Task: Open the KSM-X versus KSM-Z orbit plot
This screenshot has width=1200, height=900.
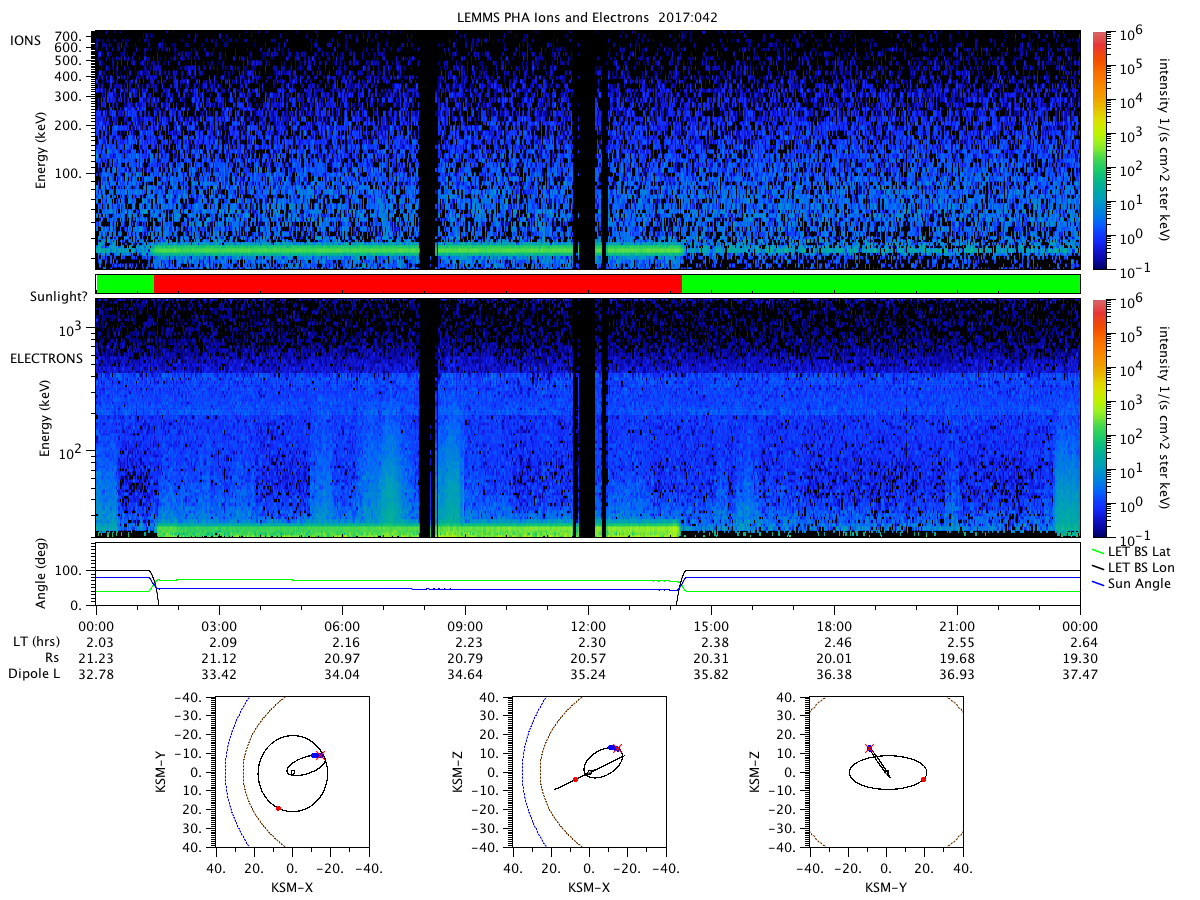Action: tap(588, 771)
